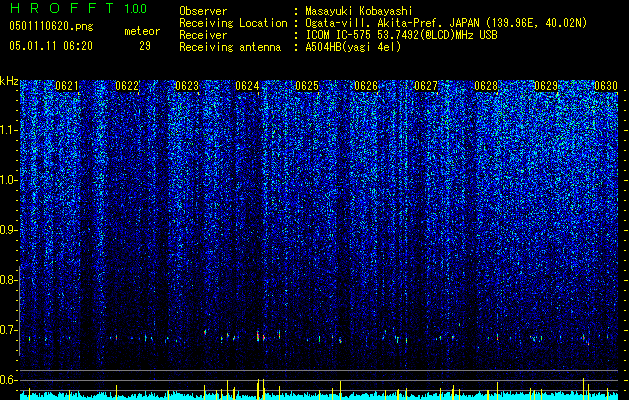629x400 pixels.
Task: Select the file name 0501110620.png
Action: click(51, 26)
